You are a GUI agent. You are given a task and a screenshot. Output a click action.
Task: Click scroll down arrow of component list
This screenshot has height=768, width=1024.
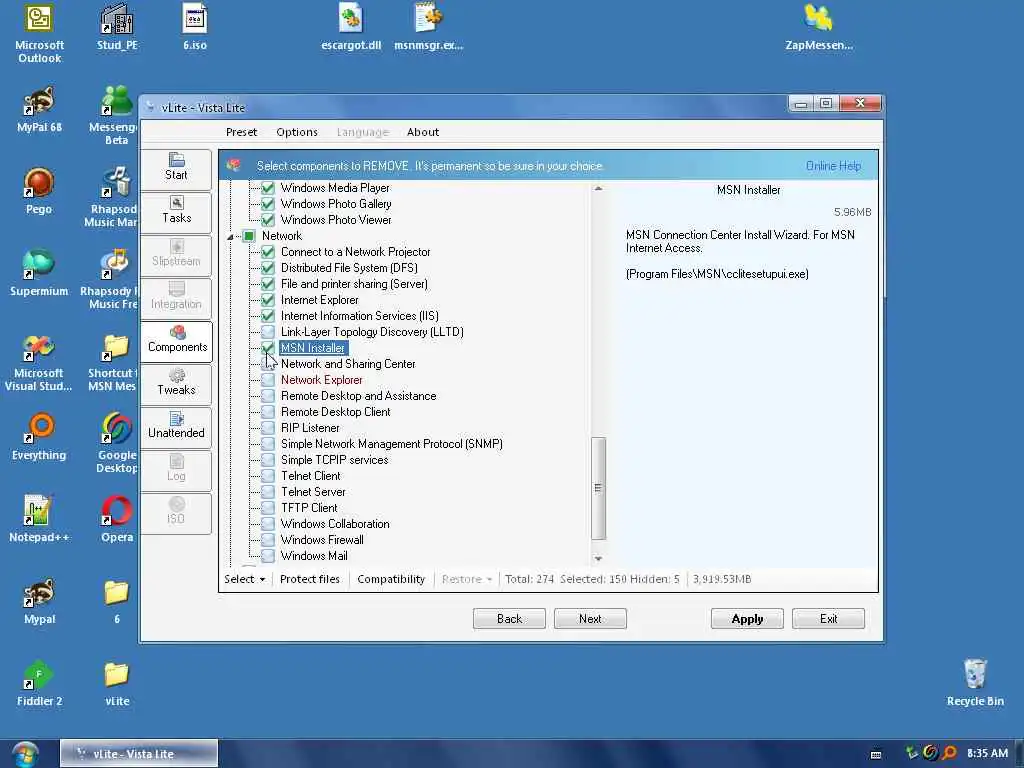pos(598,558)
